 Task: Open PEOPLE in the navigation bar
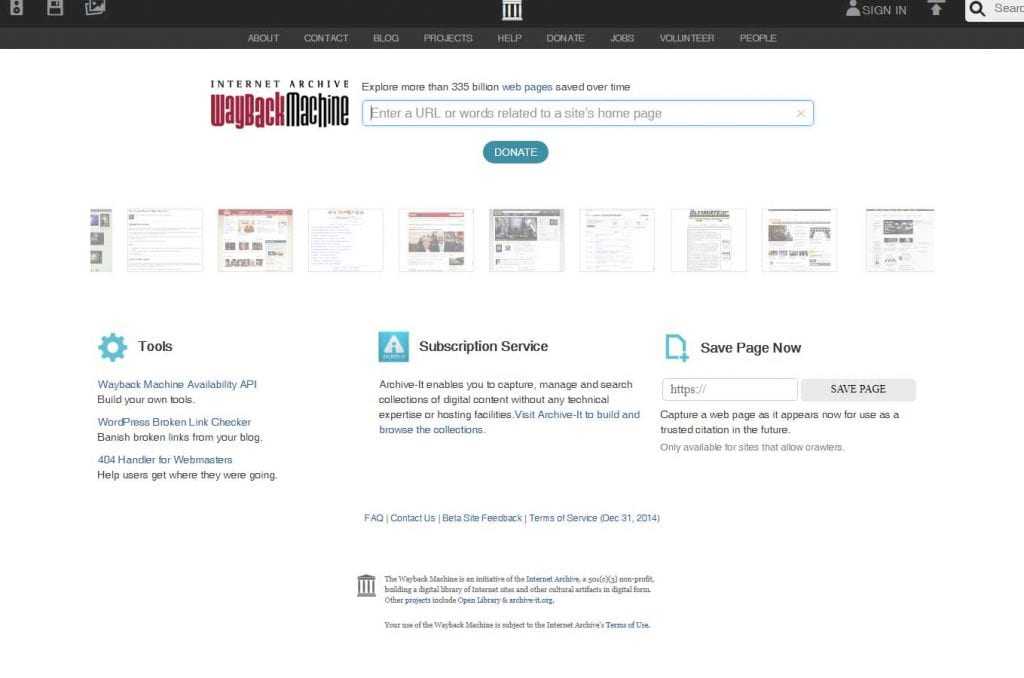pyautogui.click(x=758, y=38)
